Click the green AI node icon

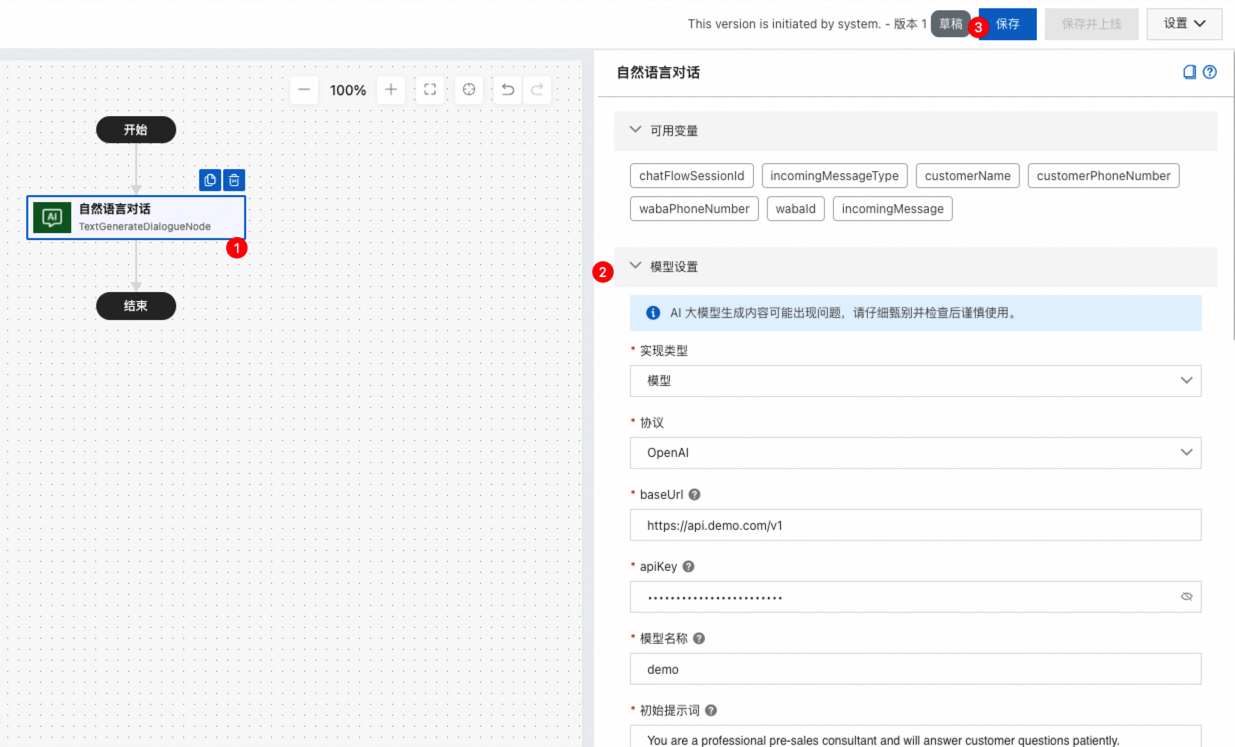coord(52,217)
